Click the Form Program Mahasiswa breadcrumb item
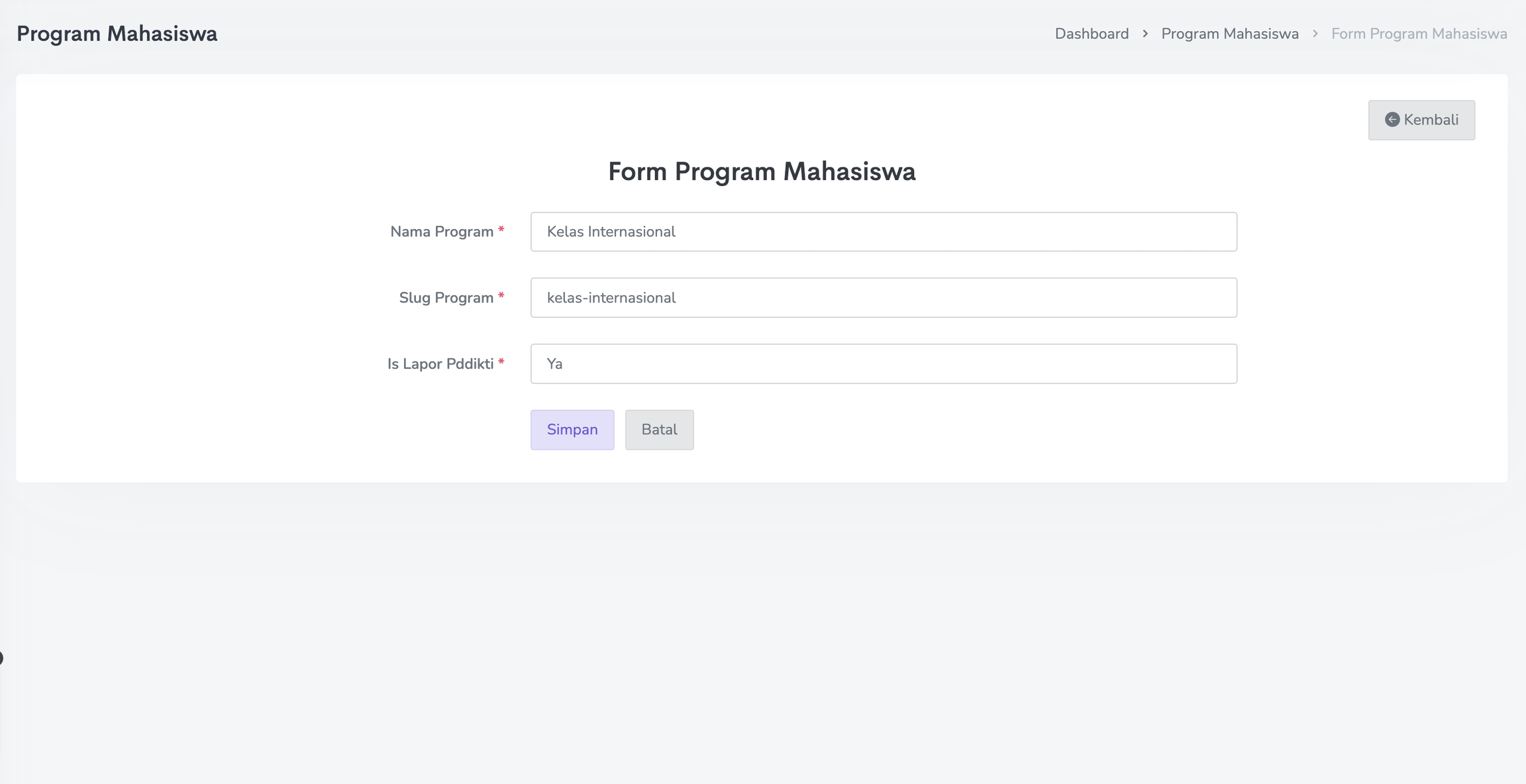This screenshot has height=784, width=1526. coord(1419,34)
